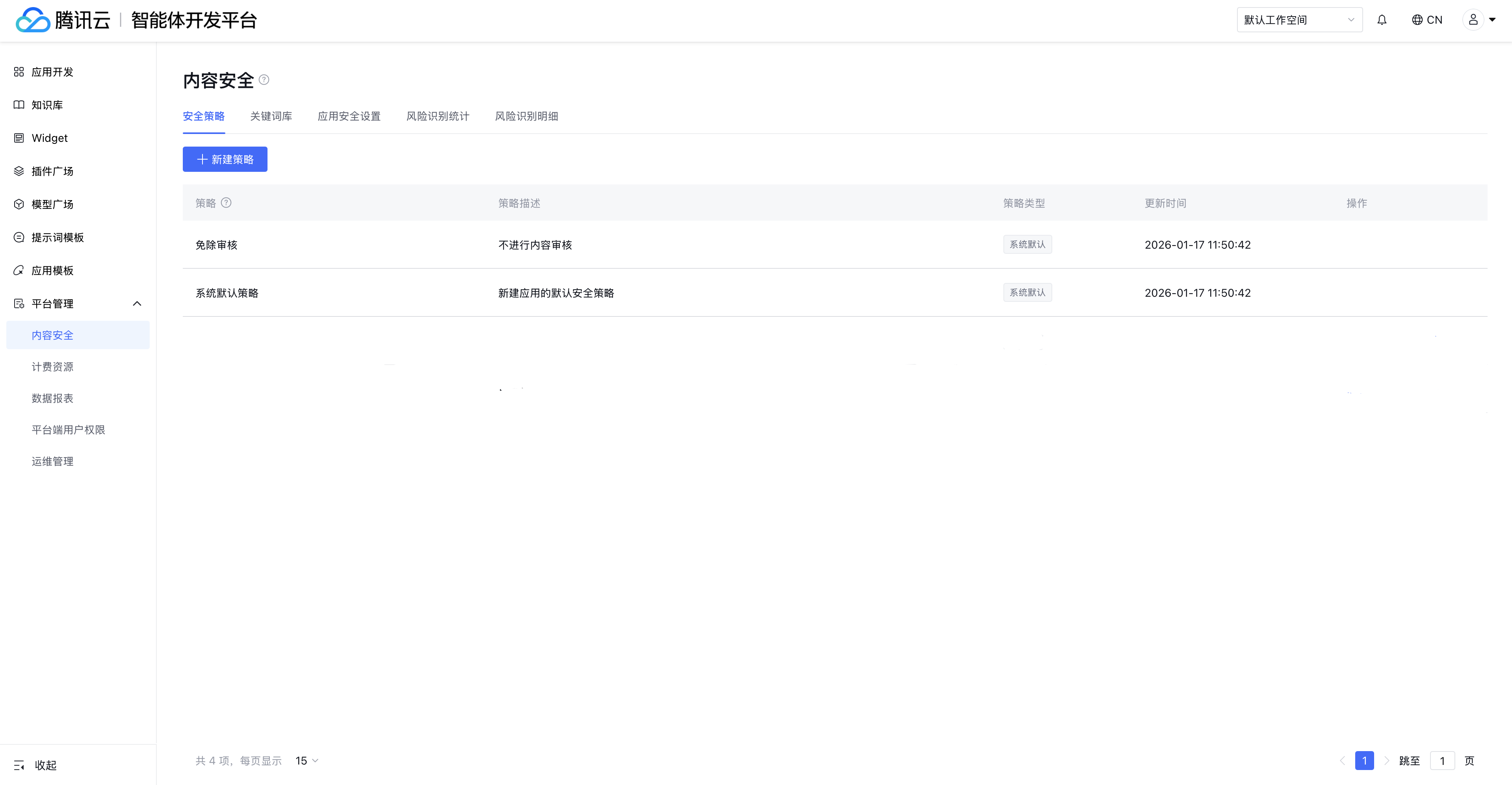Click the jump-to page number input
Image resolution: width=1512 pixels, height=785 pixels.
(x=1441, y=761)
